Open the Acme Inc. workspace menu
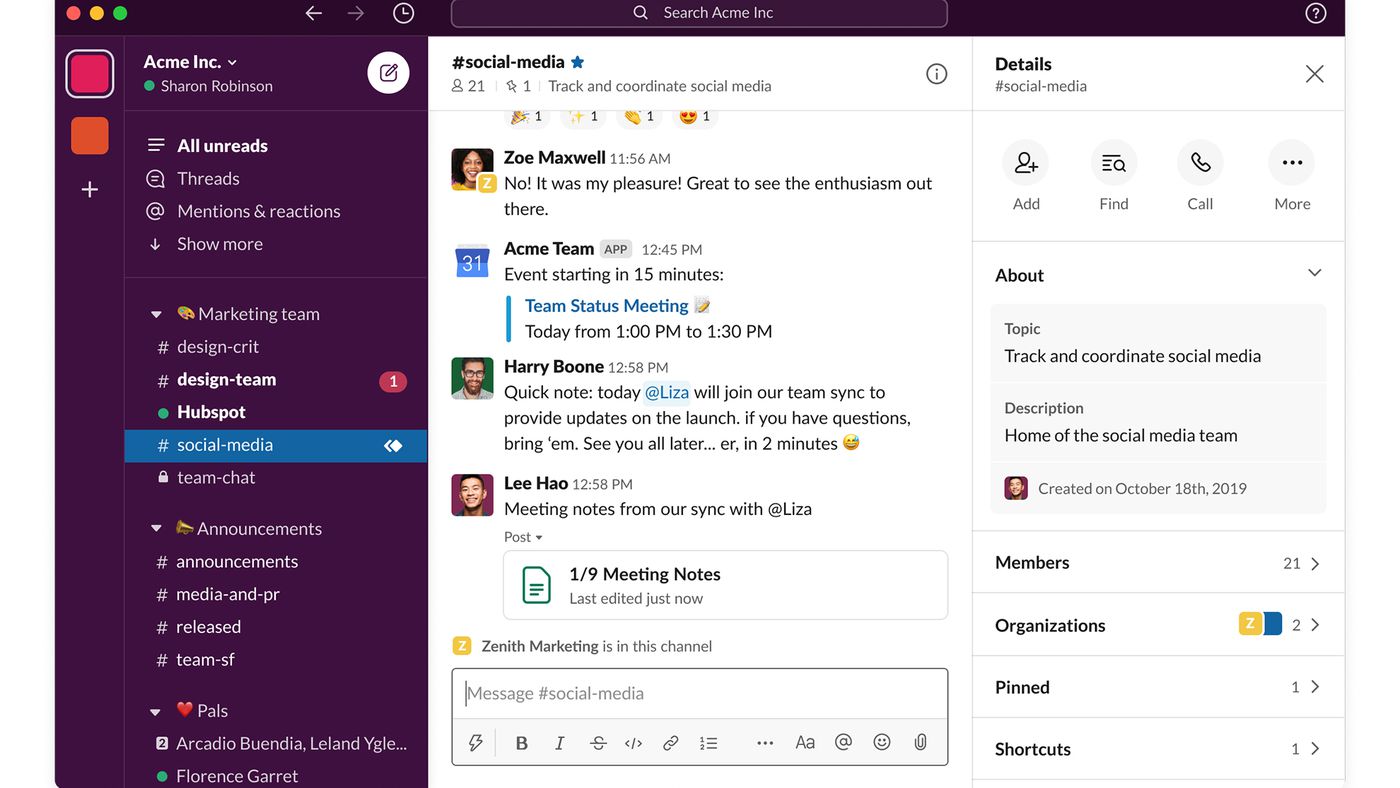 pyautogui.click(x=190, y=61)
